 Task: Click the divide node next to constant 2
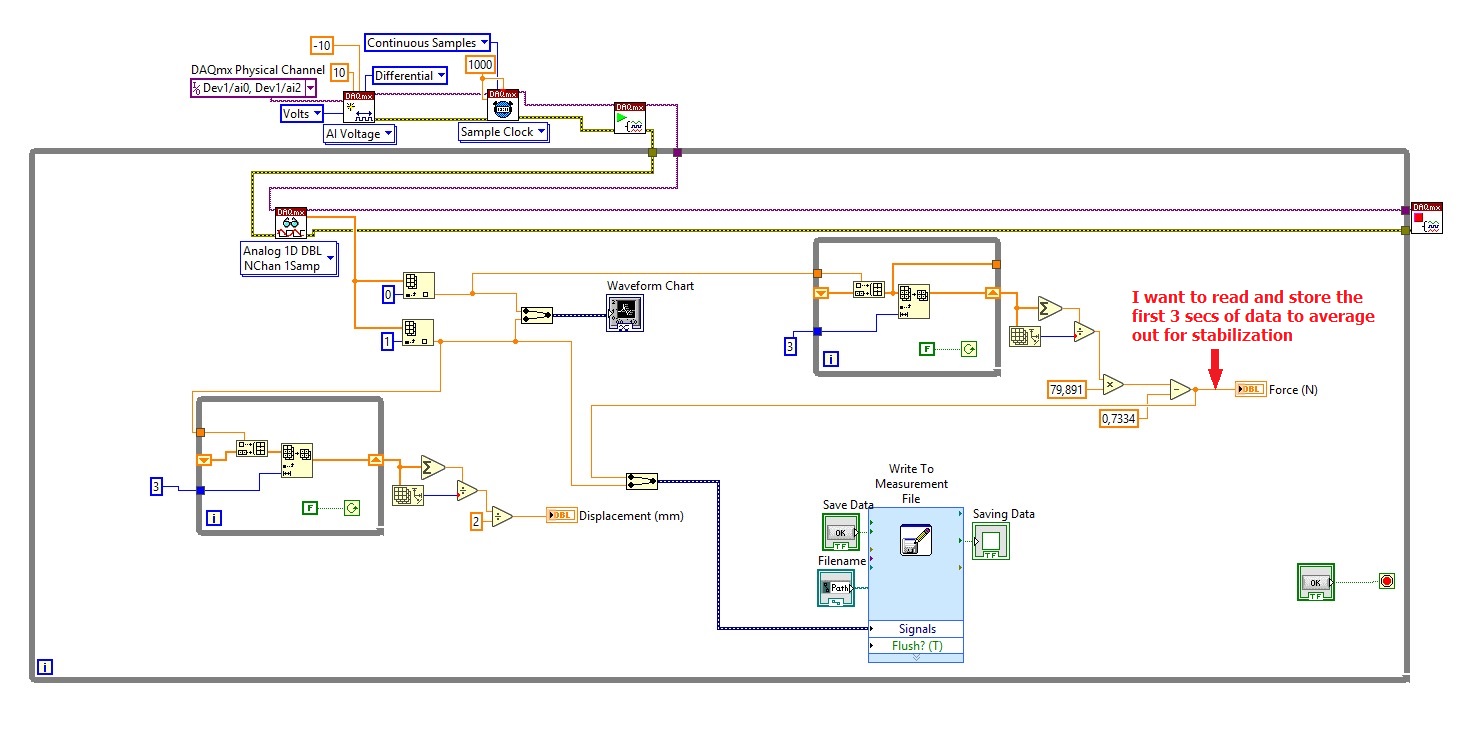502,516
